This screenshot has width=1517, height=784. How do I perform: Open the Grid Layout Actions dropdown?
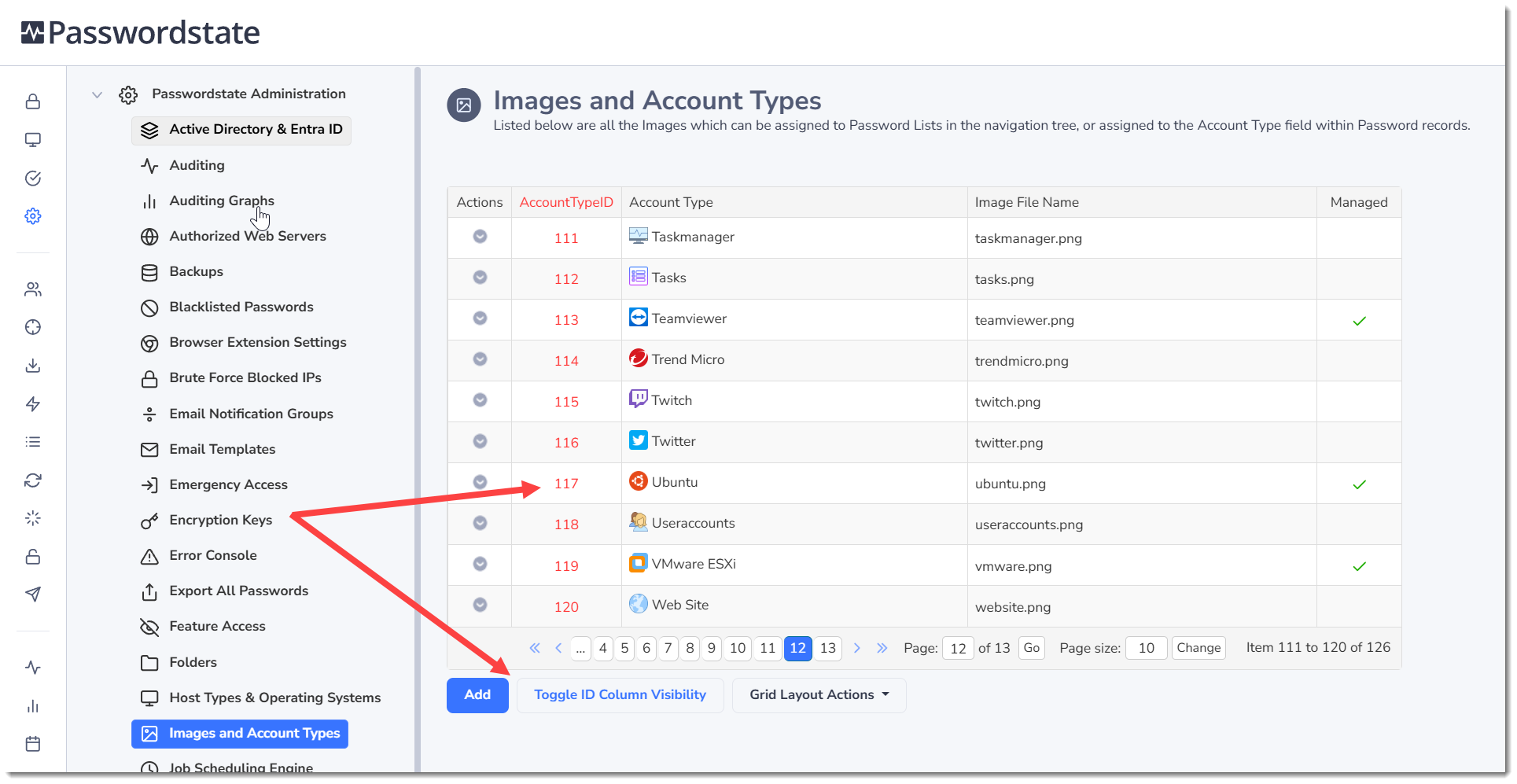click(x=819, y=695)
